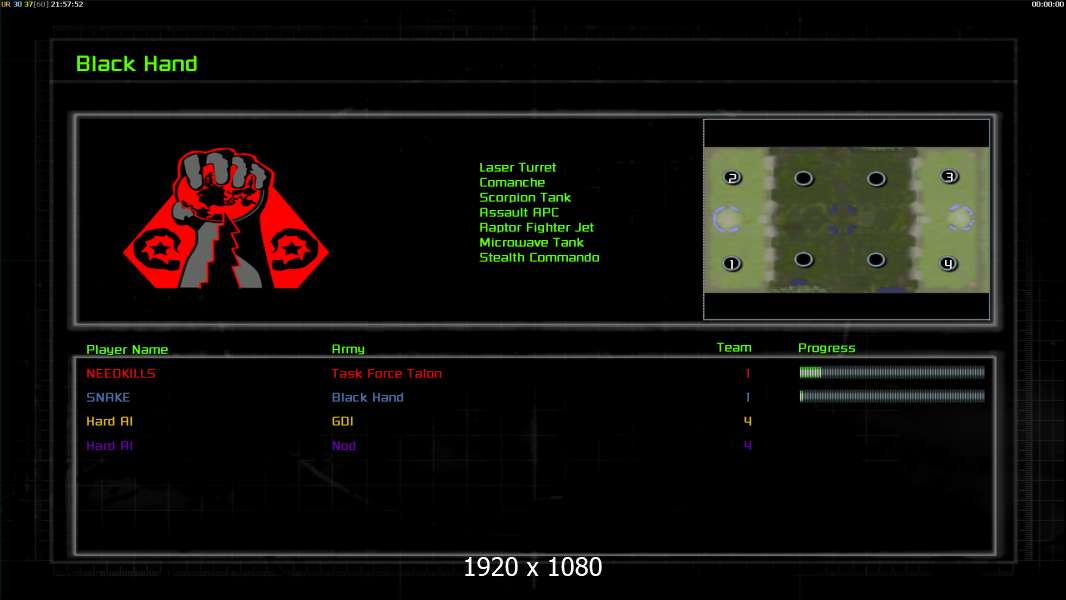Select the yellow Hard AI player
Viewport: 1066px width, 600px height.
coord(109,421)
